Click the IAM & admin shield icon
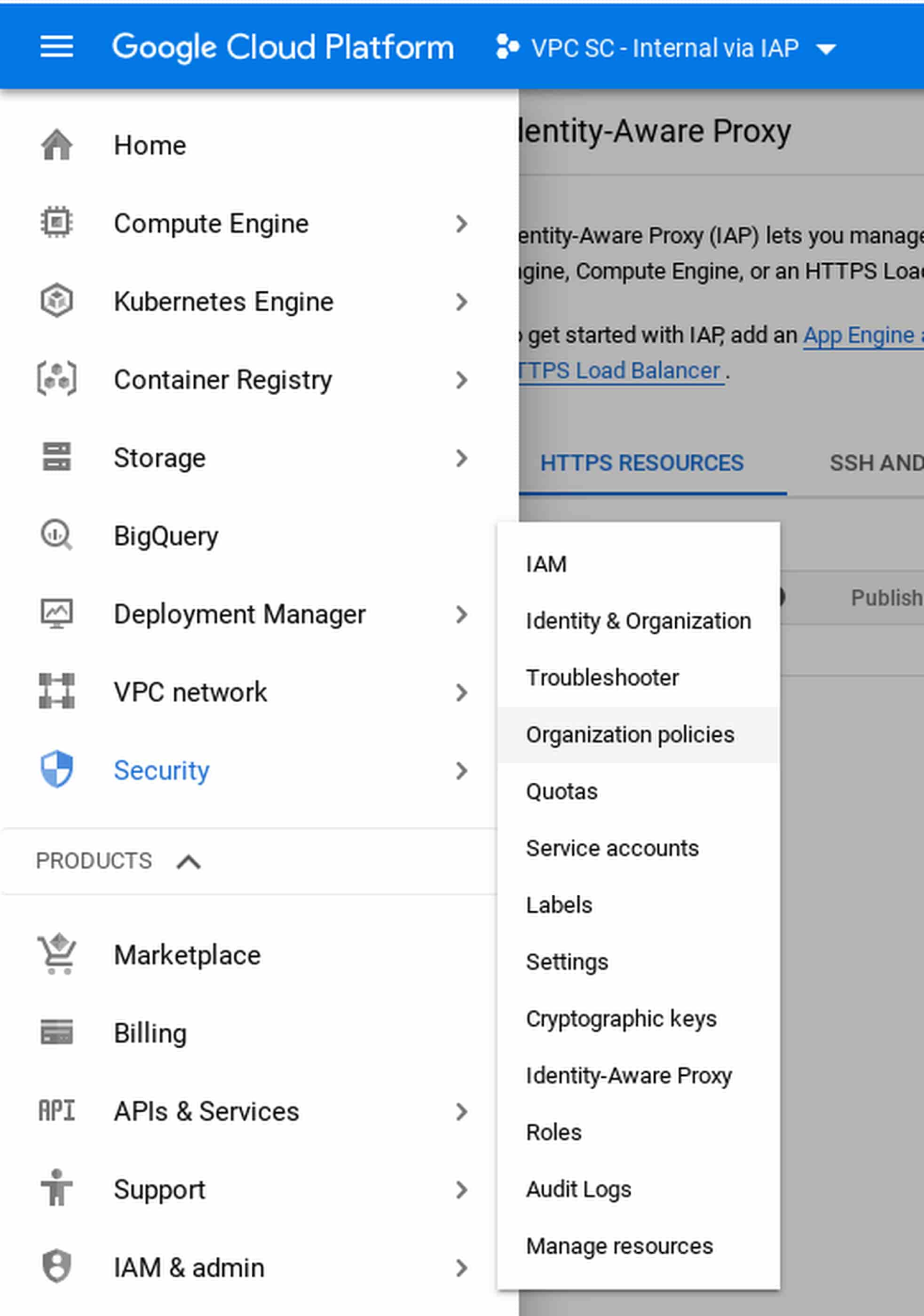The image size is (924, 1316). click(57, 1266)
